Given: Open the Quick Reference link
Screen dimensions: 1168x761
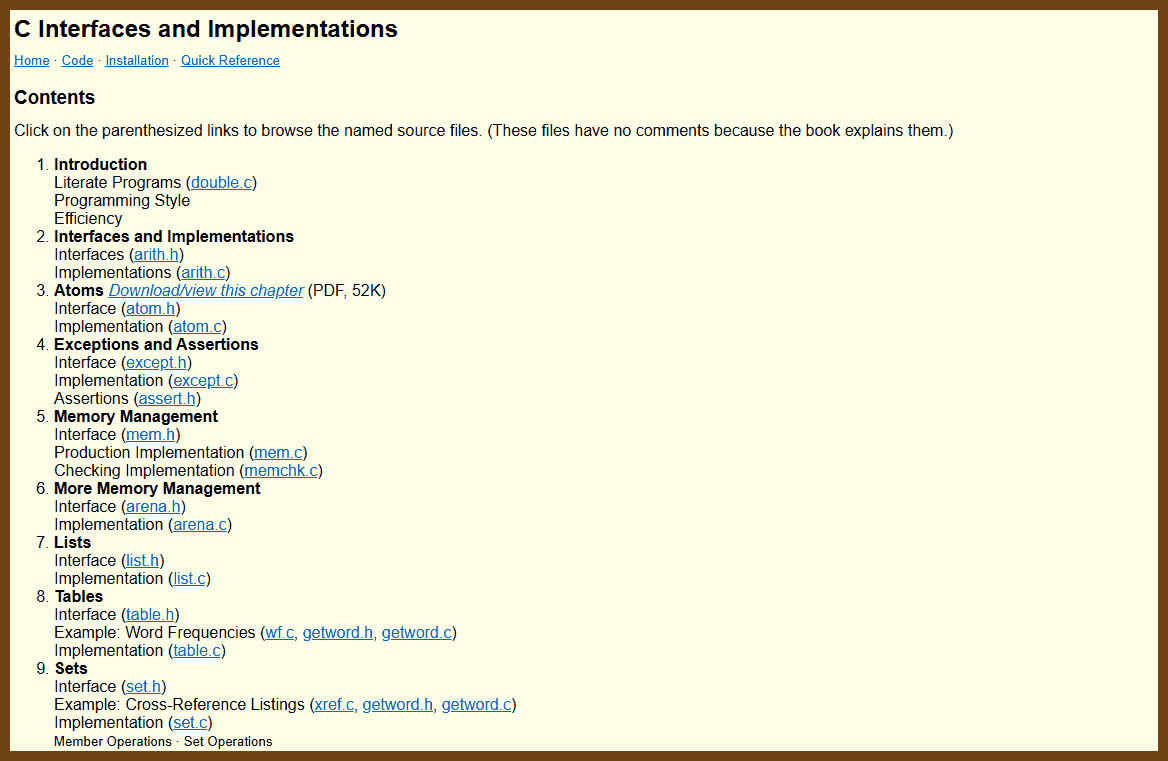Looking at the screenshot, I should 230,61.
